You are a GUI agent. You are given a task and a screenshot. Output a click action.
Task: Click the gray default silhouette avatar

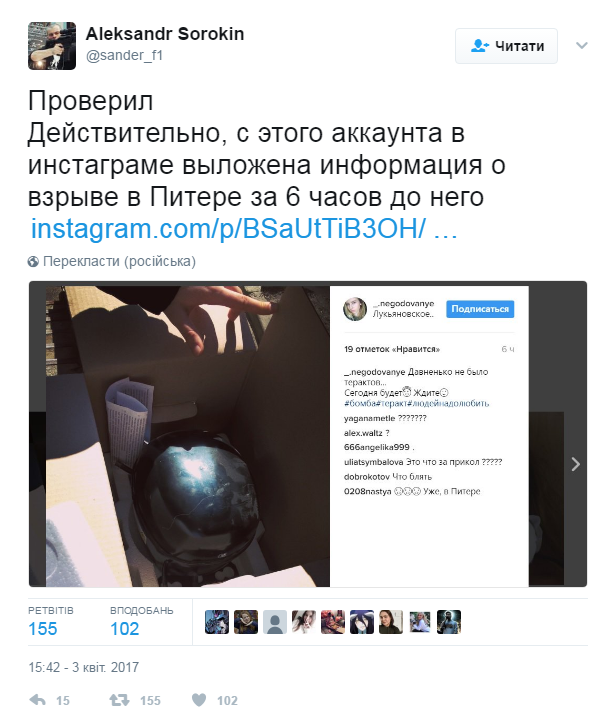click(x=275, y=622)
